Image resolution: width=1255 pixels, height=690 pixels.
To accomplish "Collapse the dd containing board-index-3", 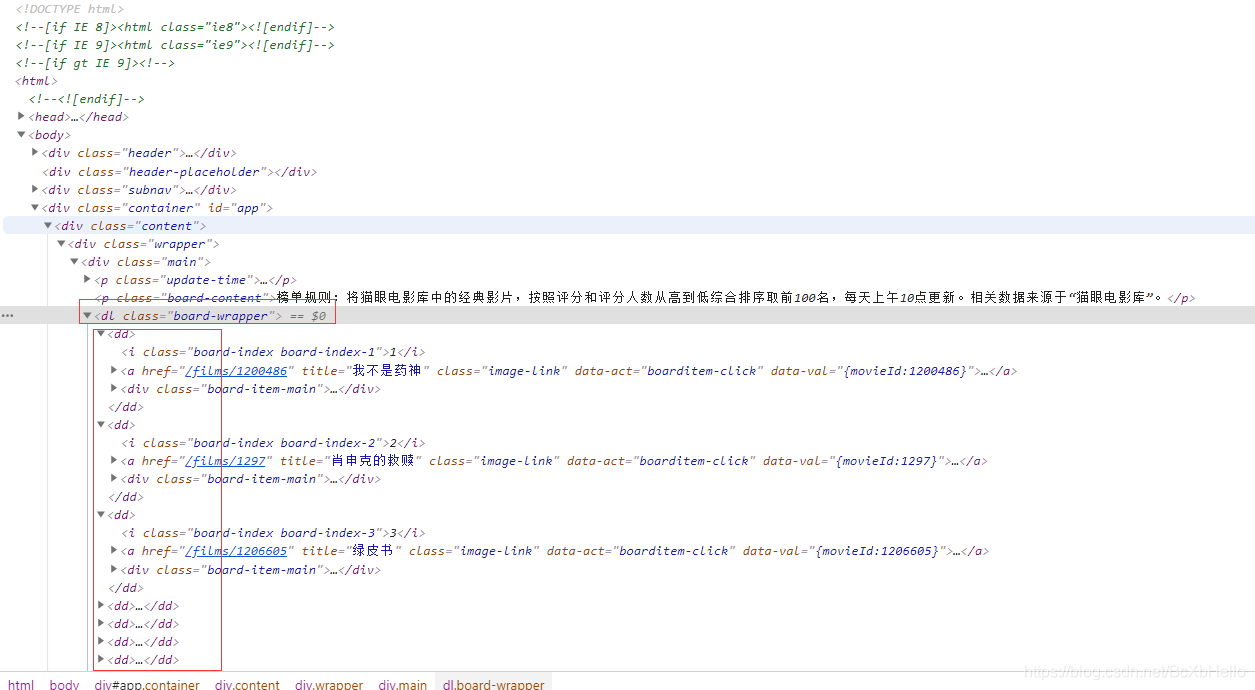I will coord(101,515).
